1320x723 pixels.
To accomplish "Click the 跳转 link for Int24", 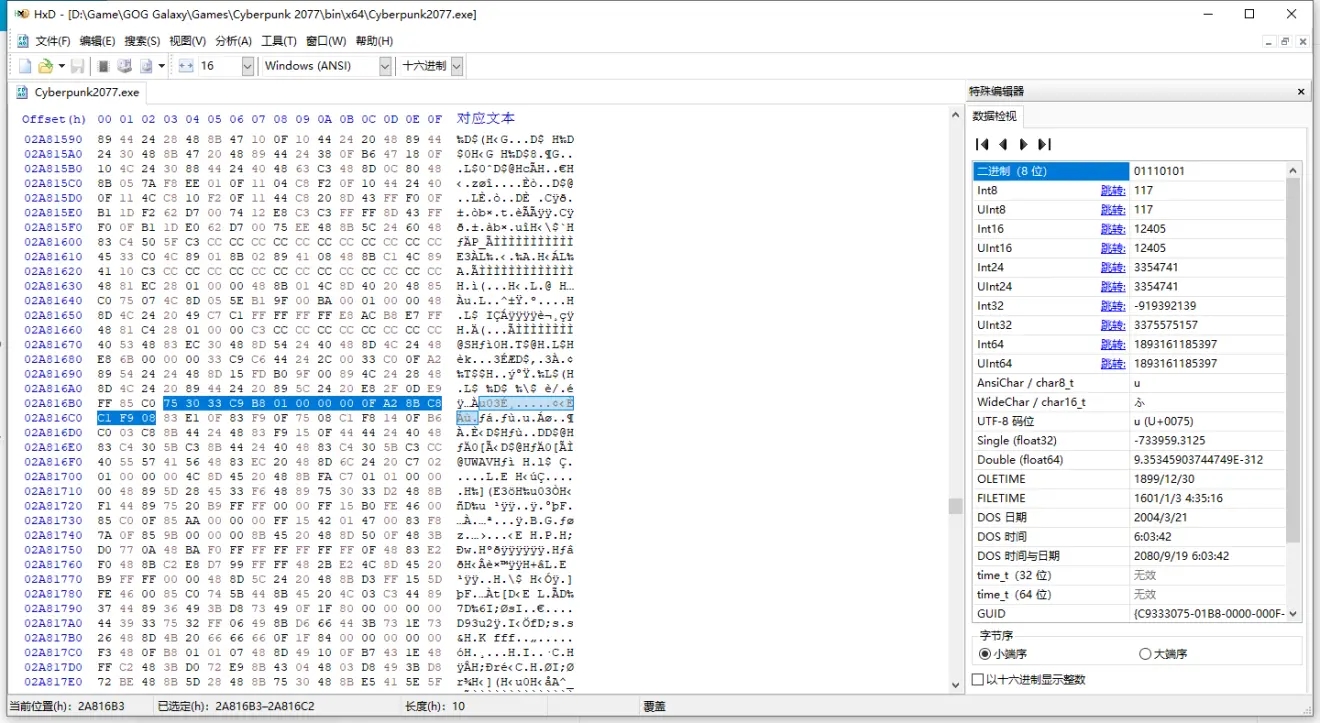I will click(1113, 267).
